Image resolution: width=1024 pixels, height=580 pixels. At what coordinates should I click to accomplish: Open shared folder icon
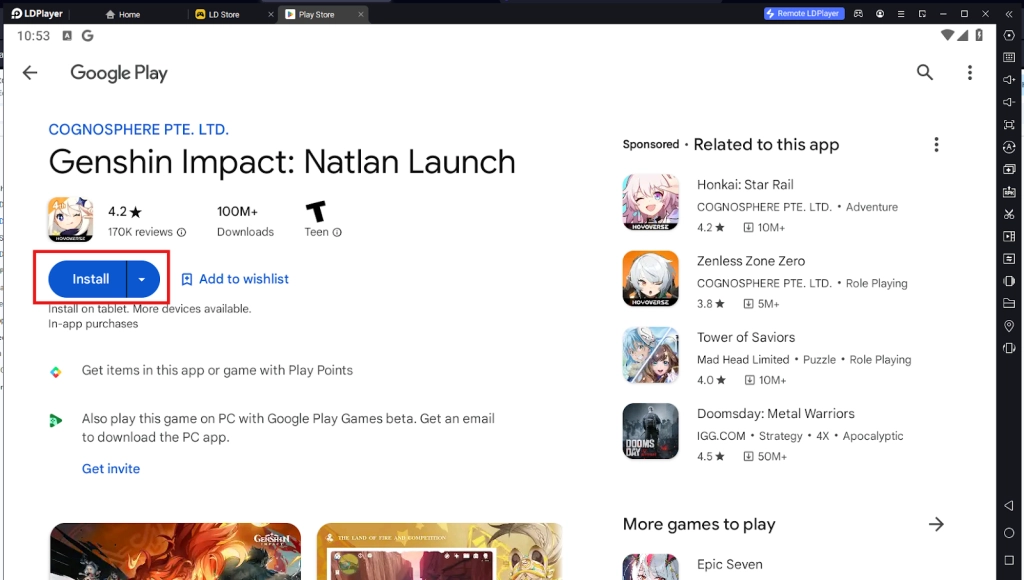(x=1009, y=304)
